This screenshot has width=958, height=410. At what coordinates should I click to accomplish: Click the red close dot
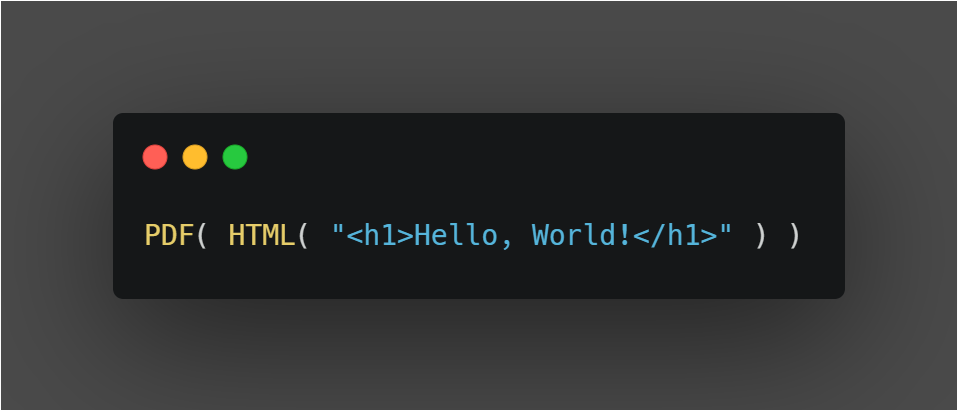[x=155, y=157]
